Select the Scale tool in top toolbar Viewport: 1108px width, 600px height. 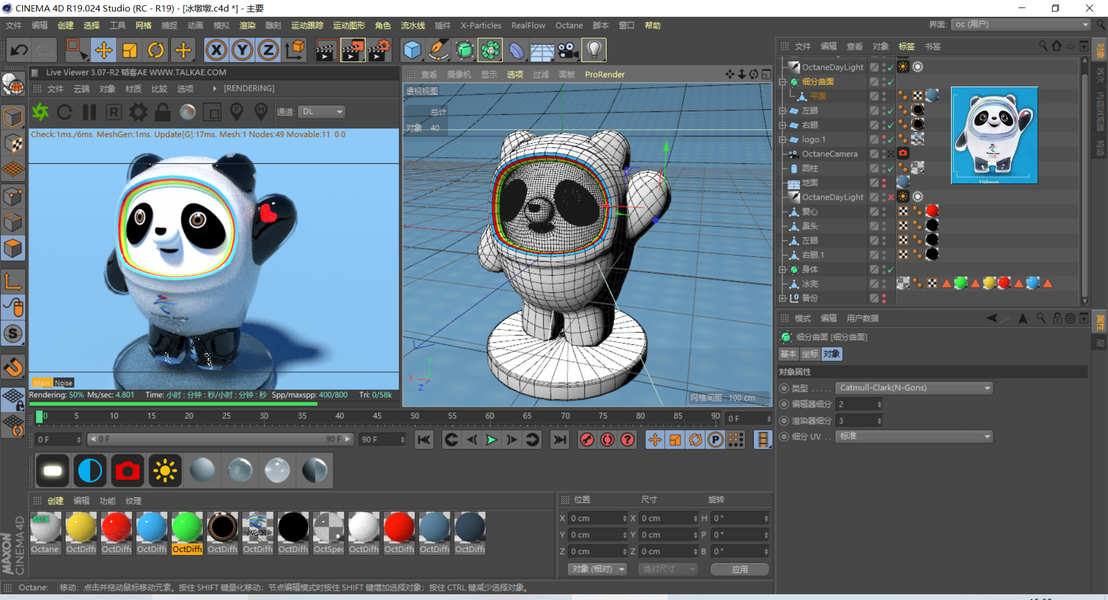coord(129,50)
